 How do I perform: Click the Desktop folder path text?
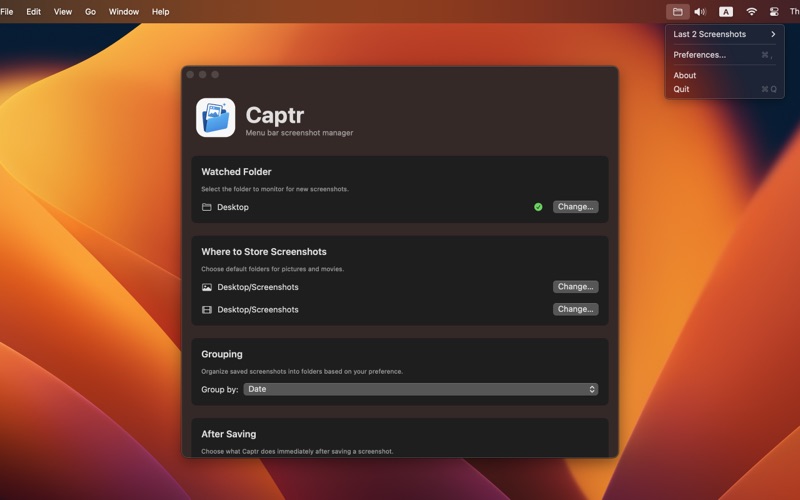click(x=233, y=207)
